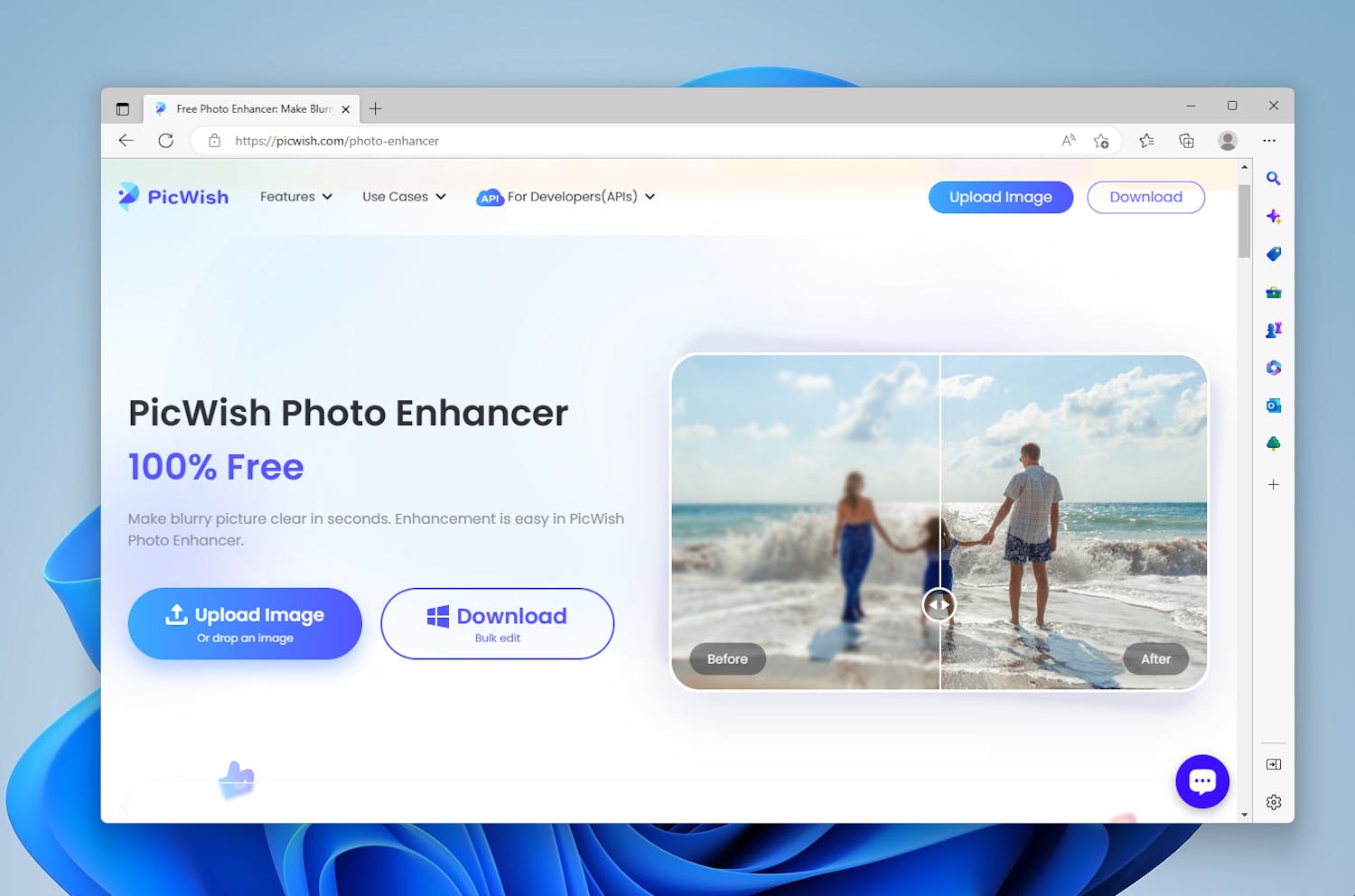The image size is (1355, 896).
Task: Click the Download Bulk edit button
Action: (497, 624)
